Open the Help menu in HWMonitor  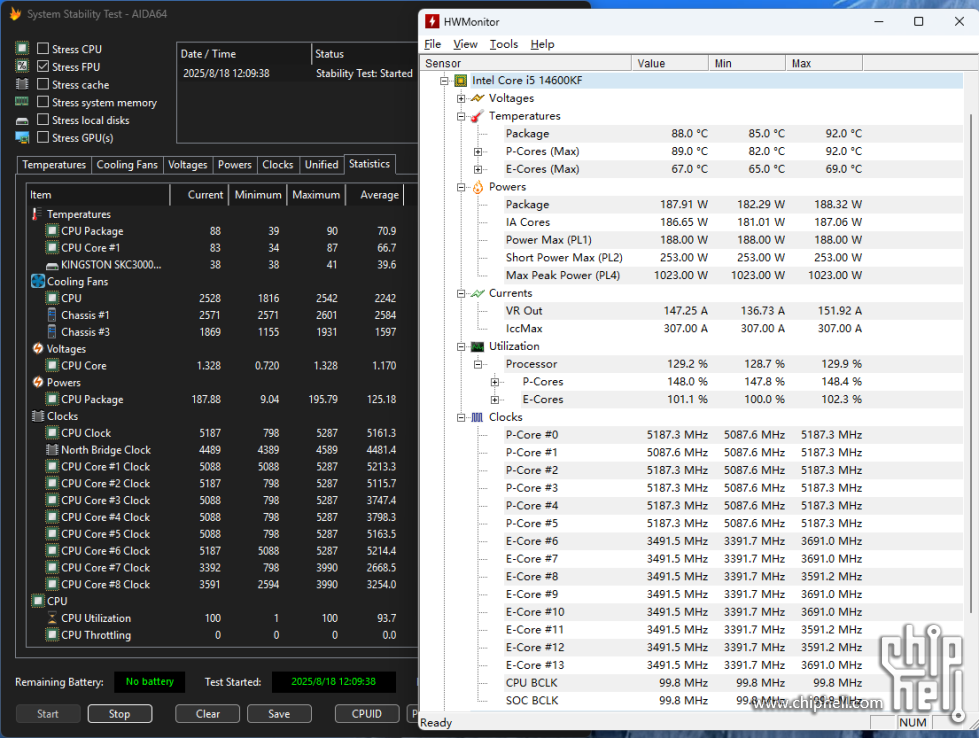(x=543, y=44)
